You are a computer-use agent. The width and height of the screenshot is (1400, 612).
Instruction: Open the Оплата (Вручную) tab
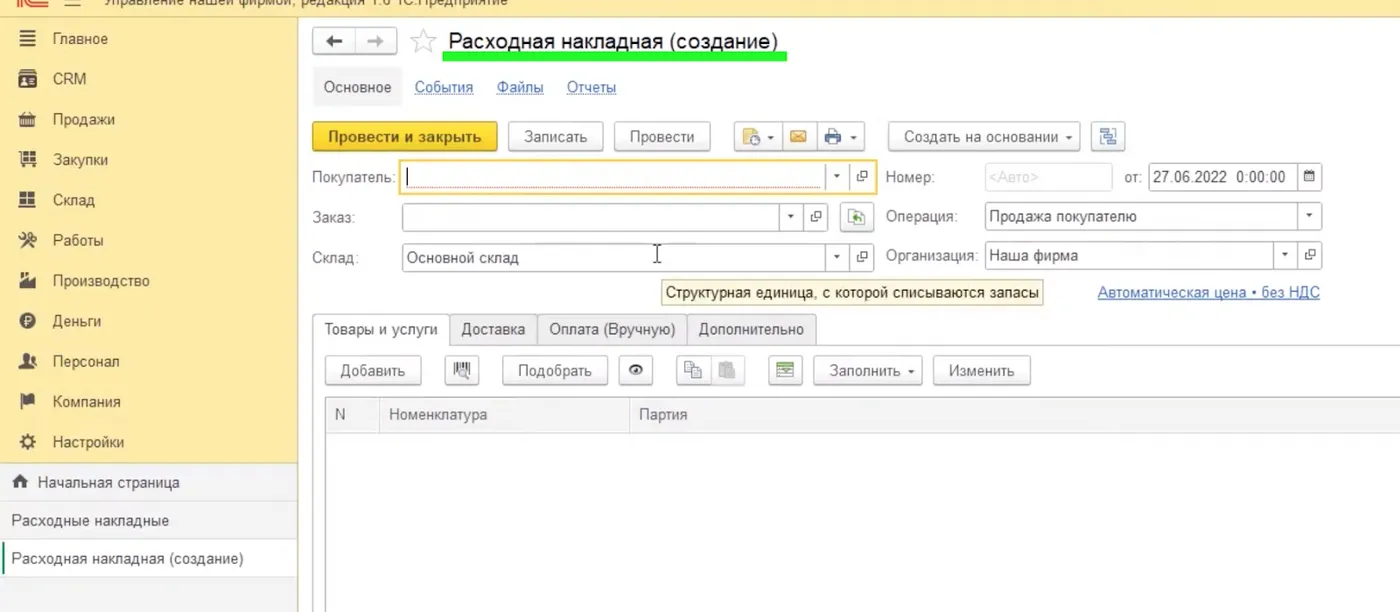pyautogui.click(x=612, y=329)
